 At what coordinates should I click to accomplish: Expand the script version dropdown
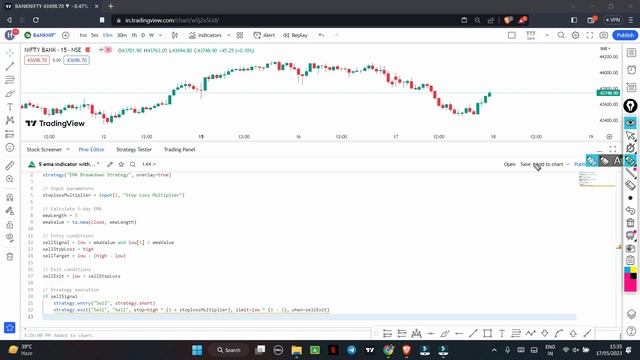point(149,164)
